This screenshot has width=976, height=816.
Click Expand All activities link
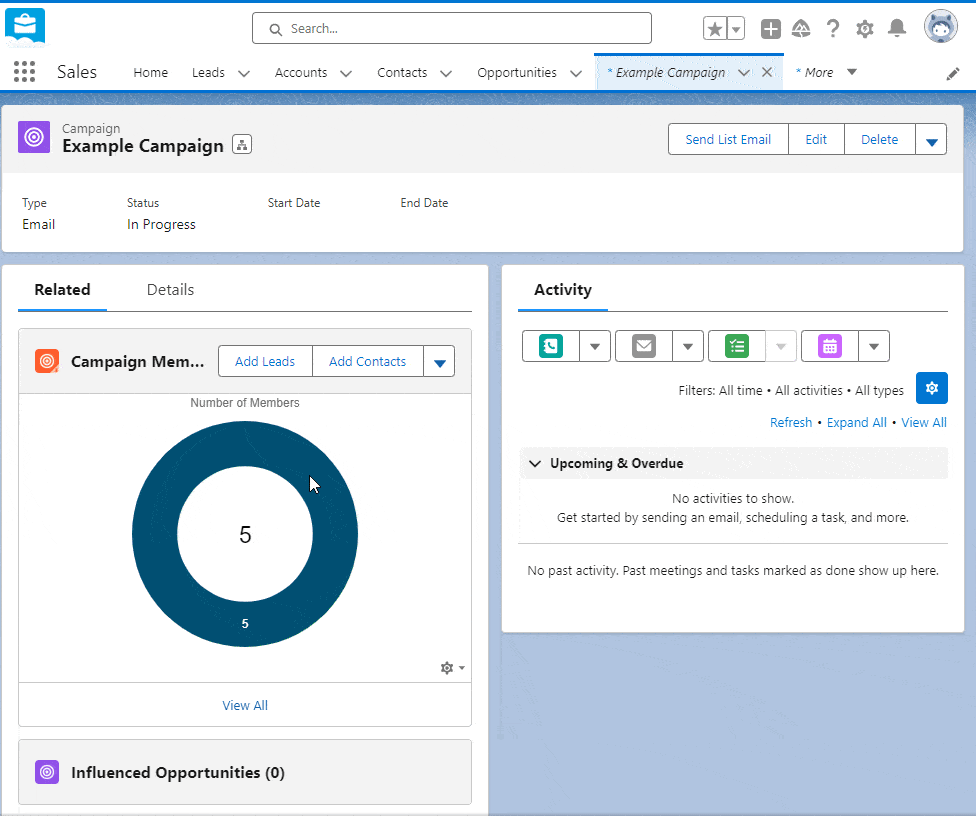coord(856,422)
